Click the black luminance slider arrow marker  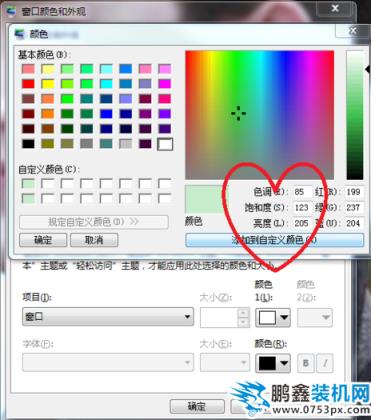coord(367,69)
